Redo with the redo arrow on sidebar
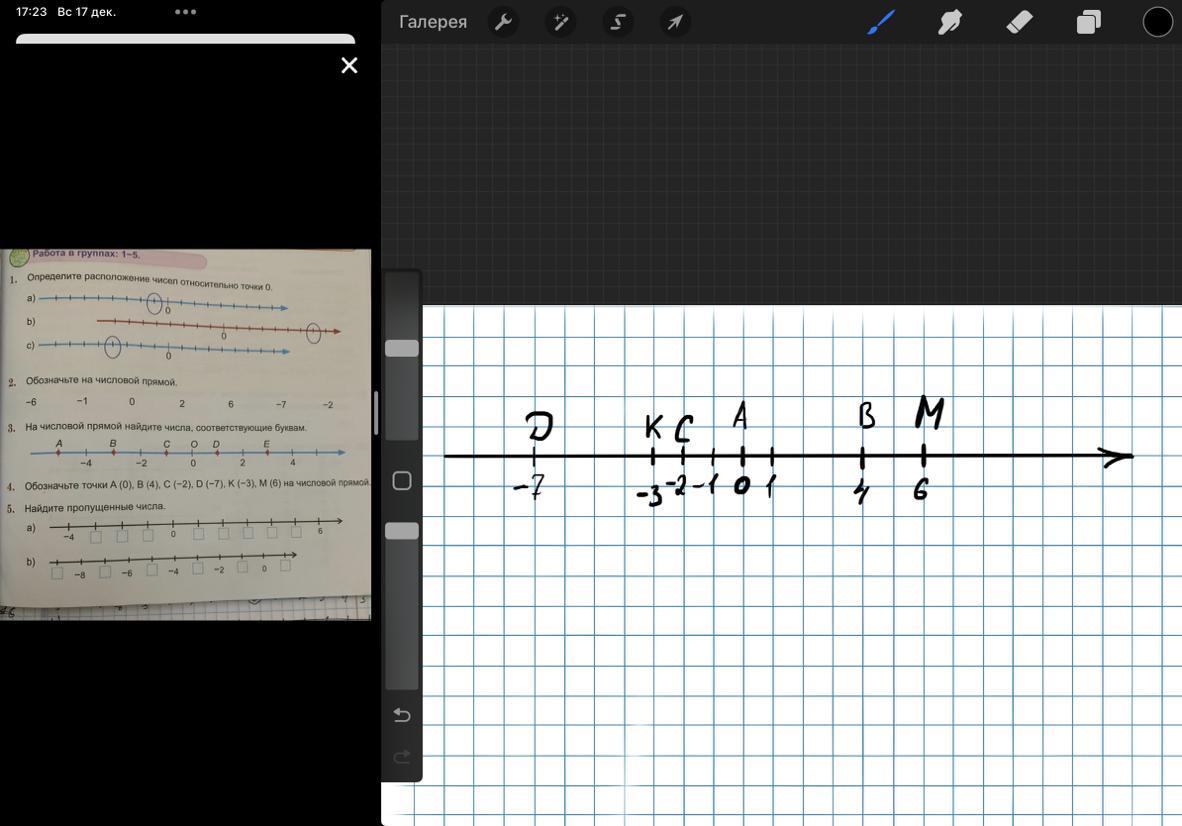This screenshot has width=1182, height=826. coord(402,756)
